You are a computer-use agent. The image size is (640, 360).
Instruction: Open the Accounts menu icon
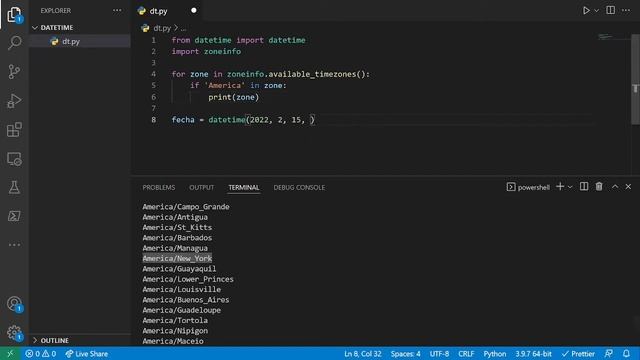14,304
